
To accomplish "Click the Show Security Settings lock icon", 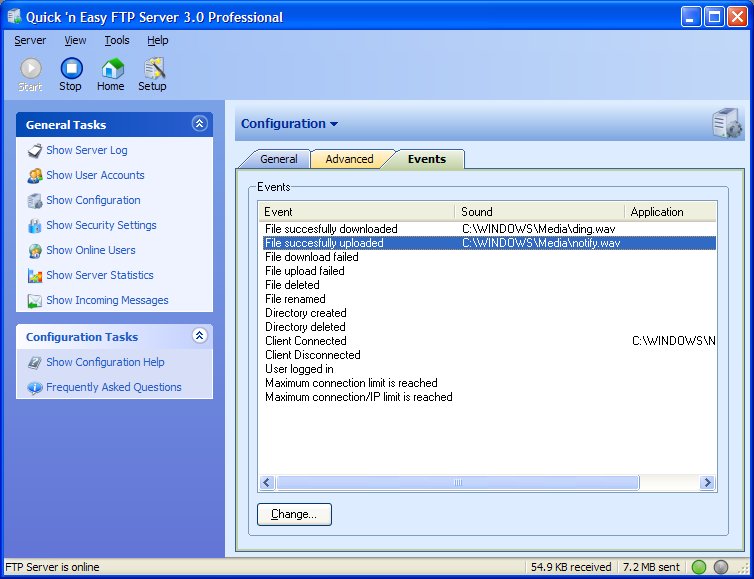I will 35,226.
